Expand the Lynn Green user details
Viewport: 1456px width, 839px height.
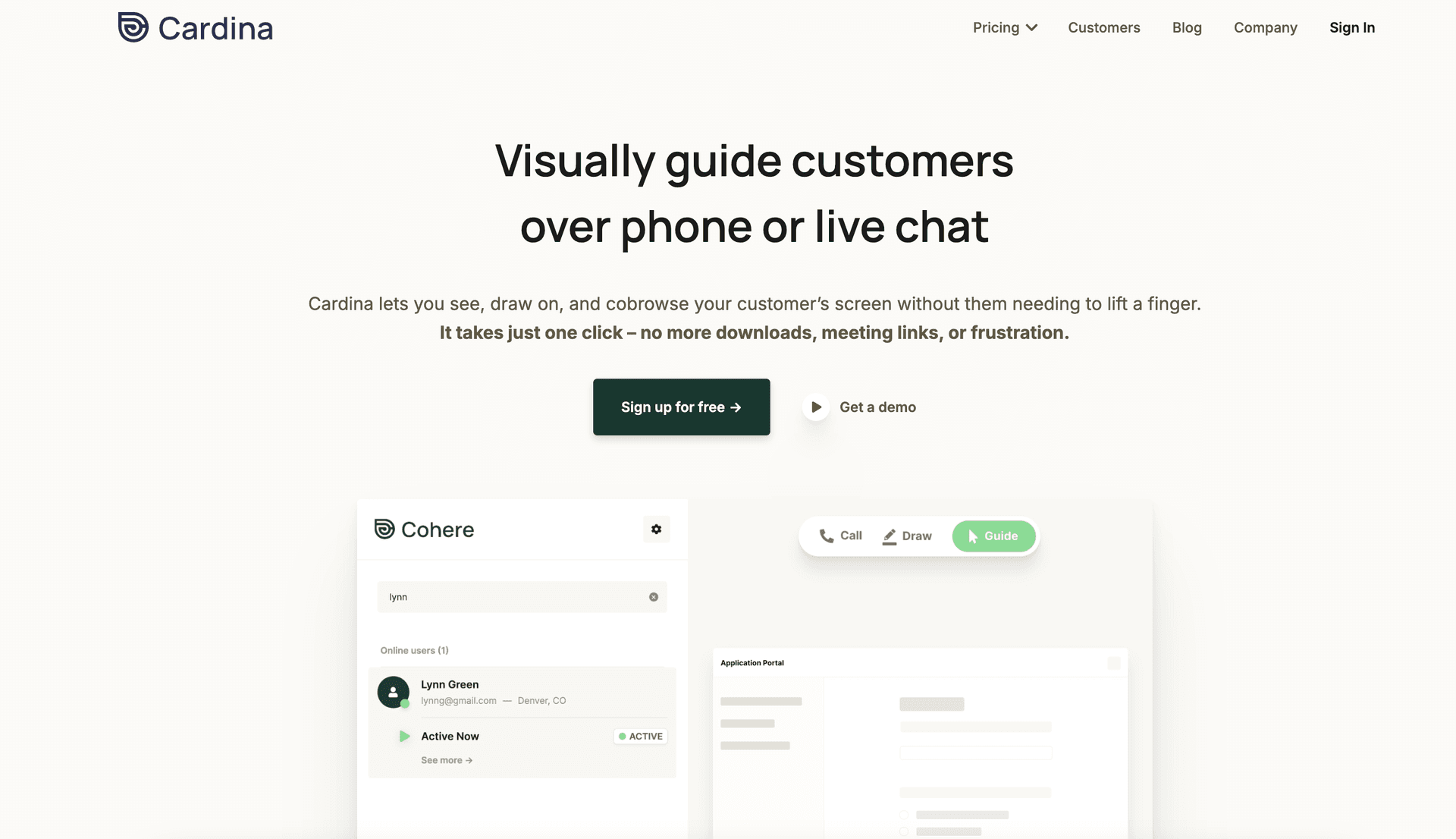[445, 760]
